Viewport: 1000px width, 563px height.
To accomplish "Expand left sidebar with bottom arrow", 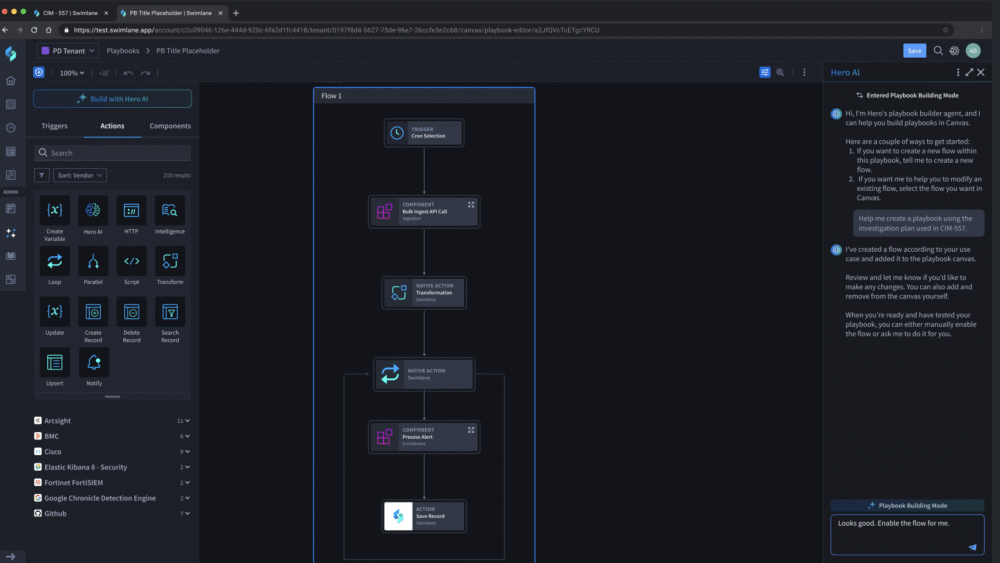I will coord(11,557).
